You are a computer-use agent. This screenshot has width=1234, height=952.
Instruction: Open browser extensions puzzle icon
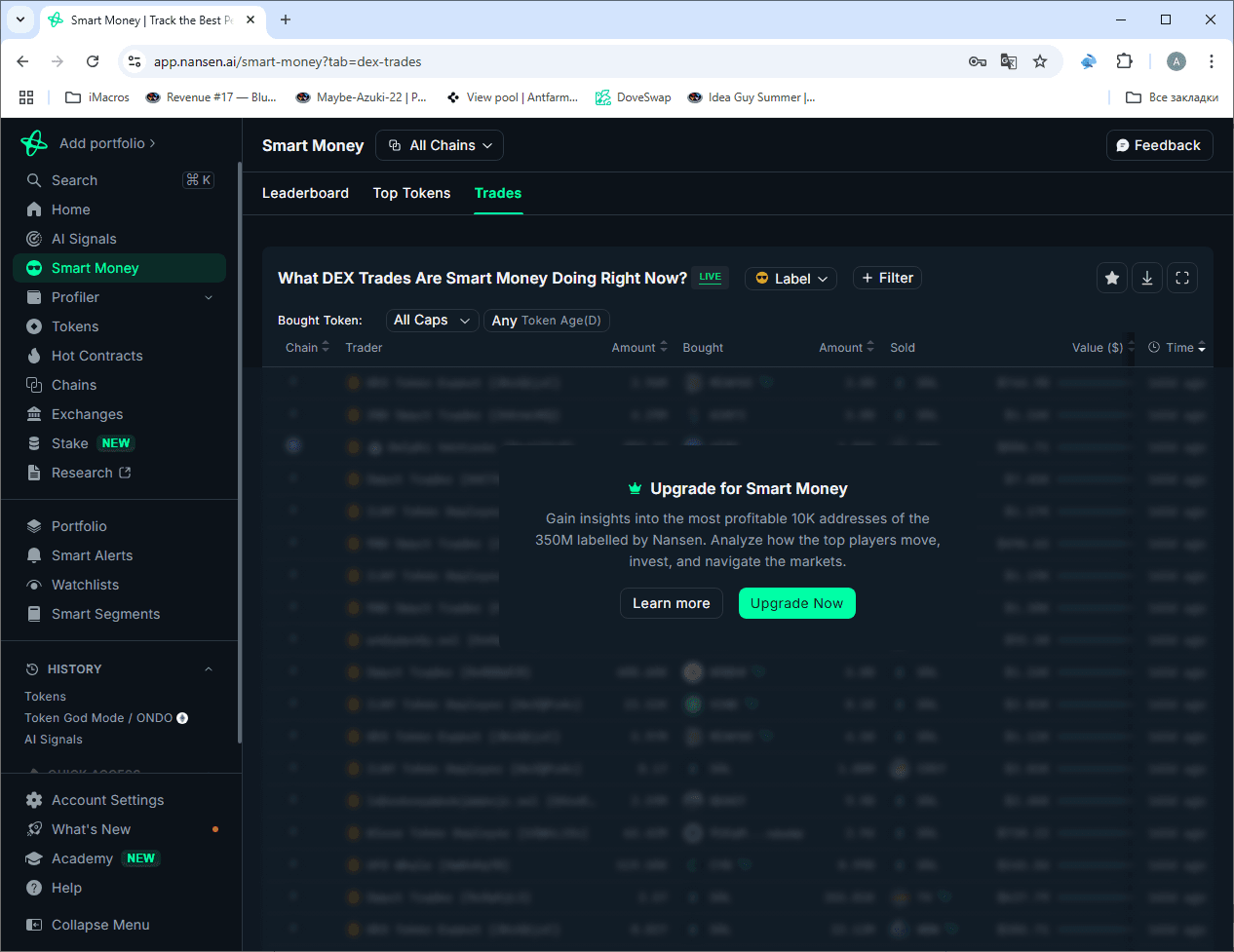(x=1124, y=61)
